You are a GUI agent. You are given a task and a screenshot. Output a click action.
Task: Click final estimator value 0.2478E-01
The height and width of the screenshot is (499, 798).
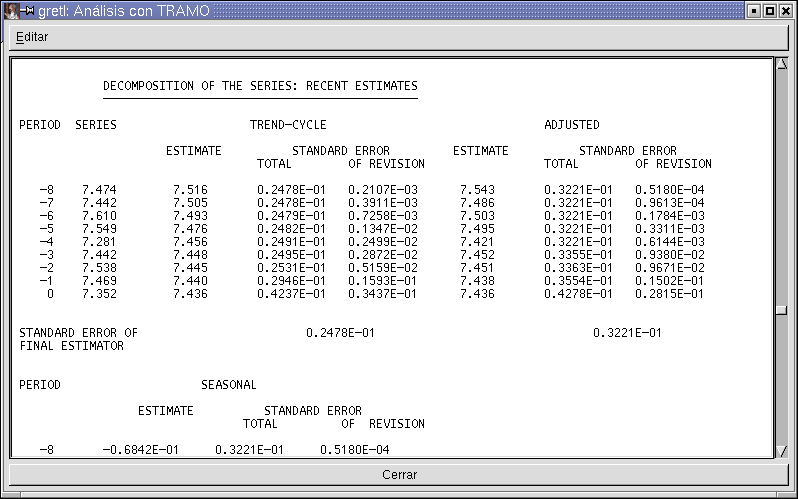point(340,333)
